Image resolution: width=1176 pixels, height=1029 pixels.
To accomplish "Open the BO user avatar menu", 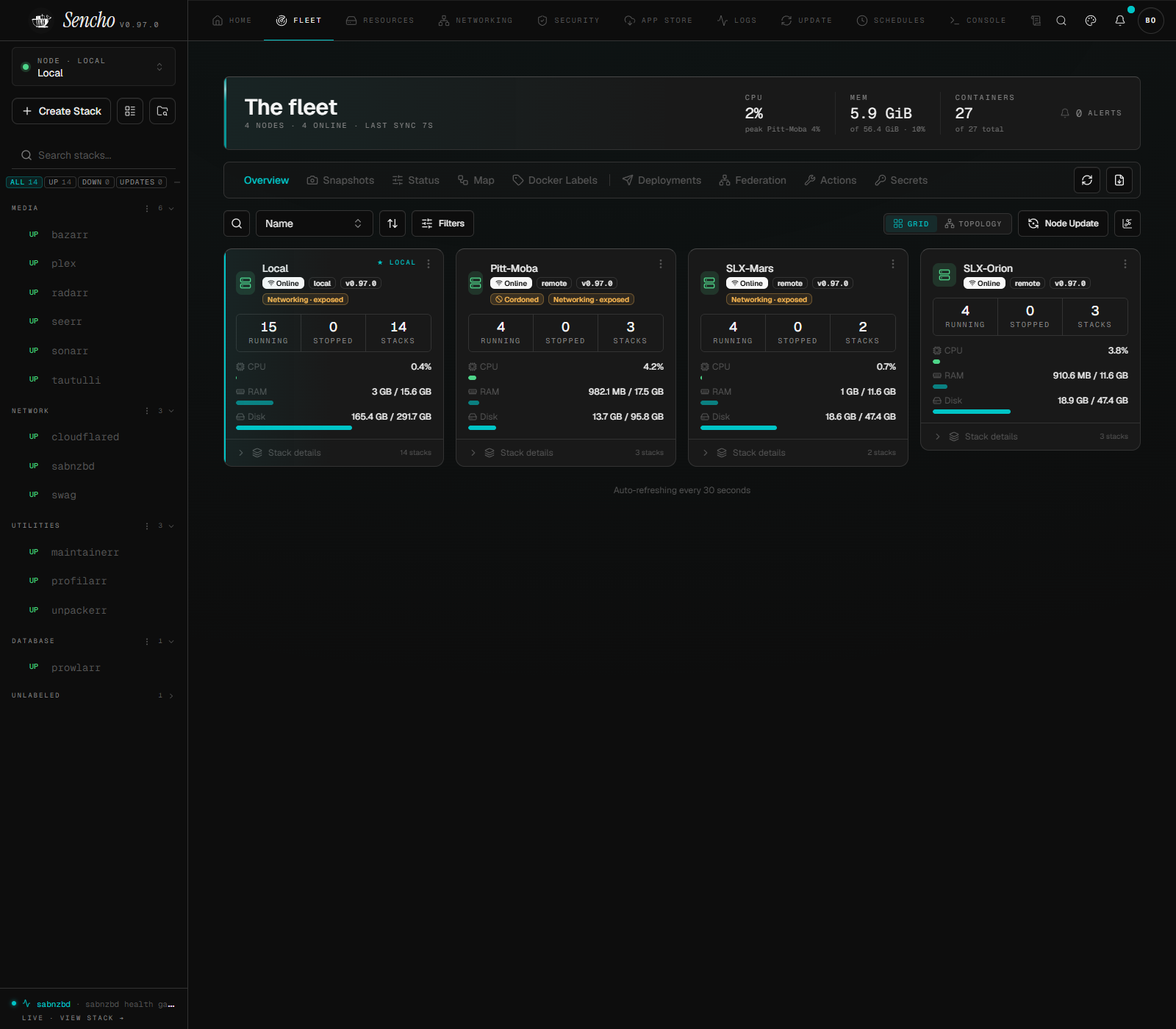I will coord(1151,21).
